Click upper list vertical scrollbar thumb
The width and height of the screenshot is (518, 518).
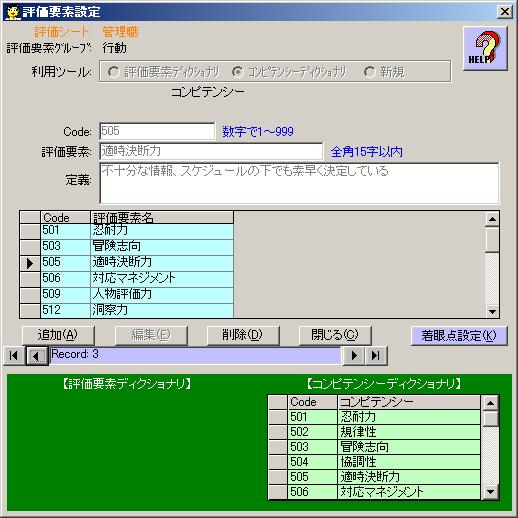(492, 239)
